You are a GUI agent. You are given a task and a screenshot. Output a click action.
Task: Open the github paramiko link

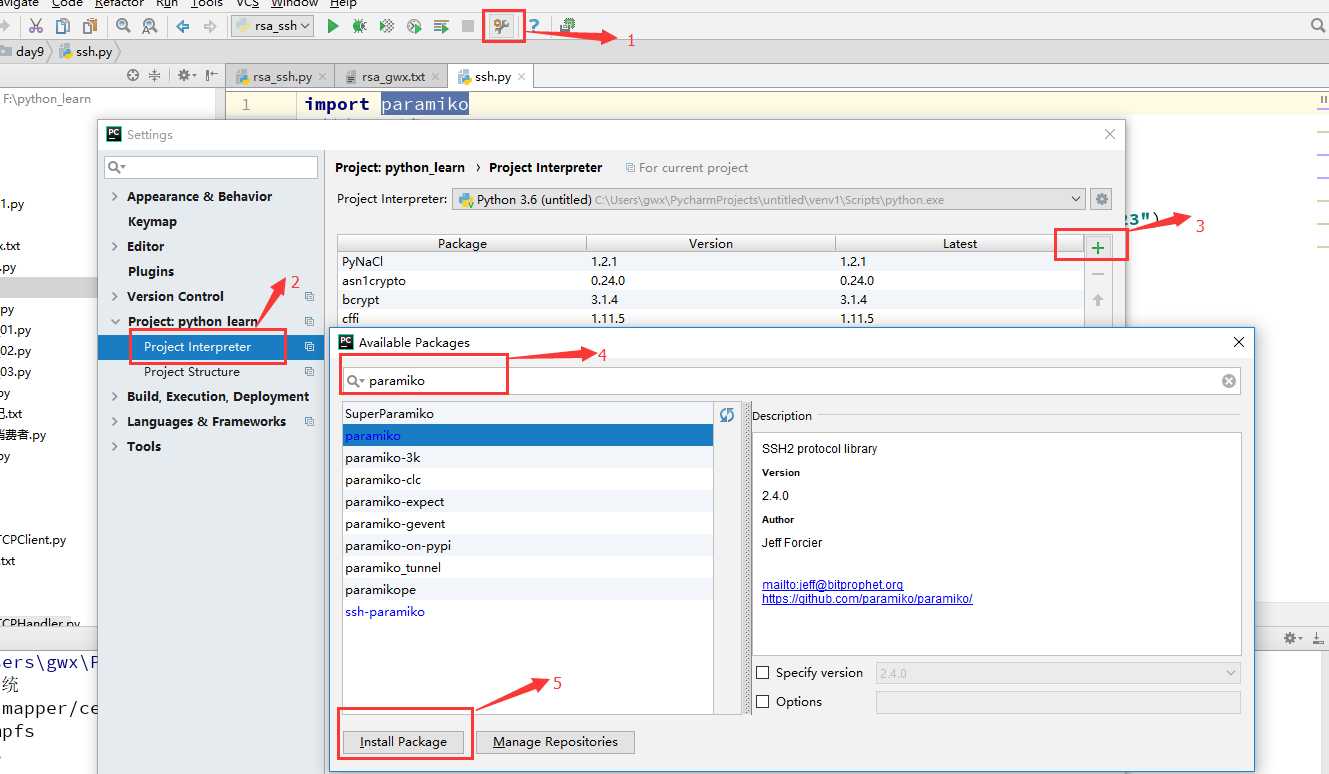(x=867, y=599)
